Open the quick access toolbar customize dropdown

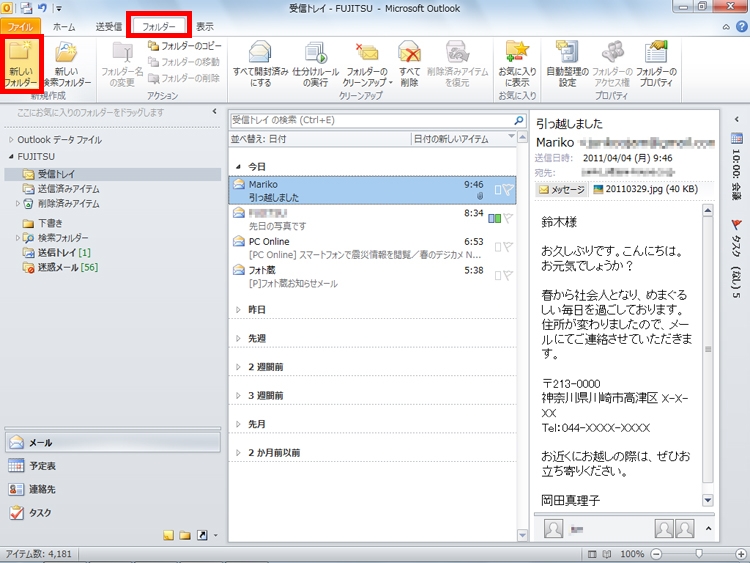(59, 8)
